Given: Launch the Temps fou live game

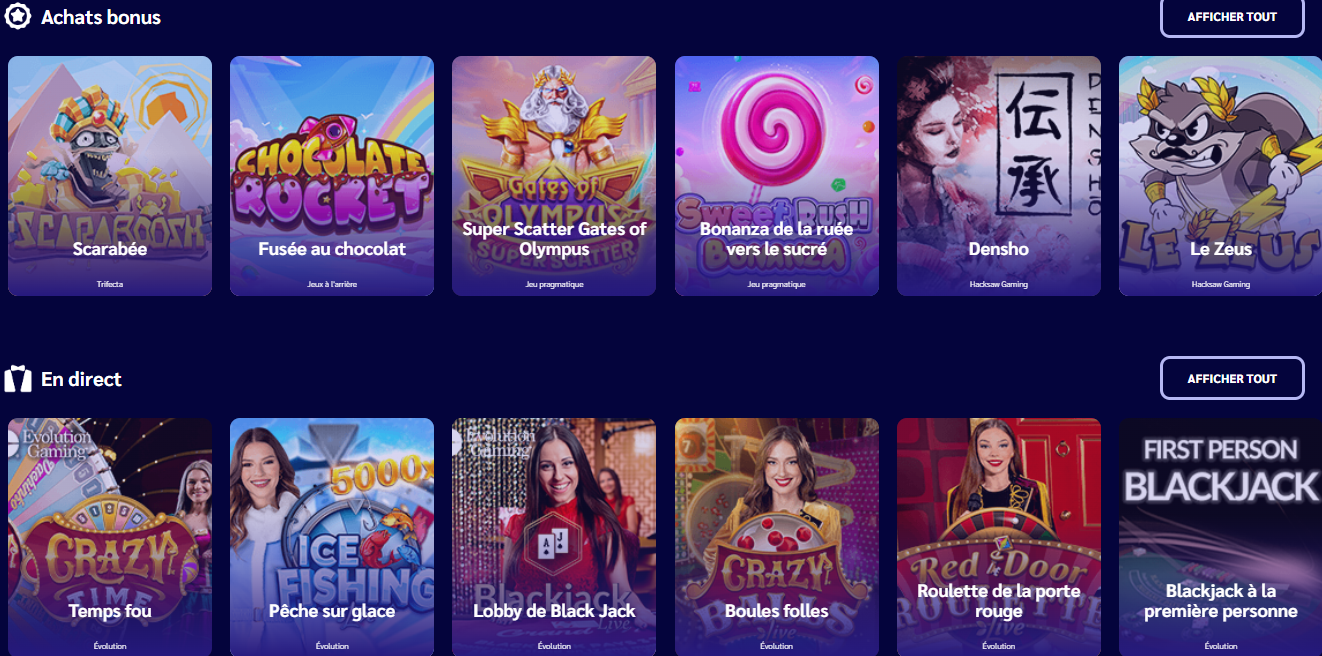Looking at the screenshot, I should (x=110, y=537).
